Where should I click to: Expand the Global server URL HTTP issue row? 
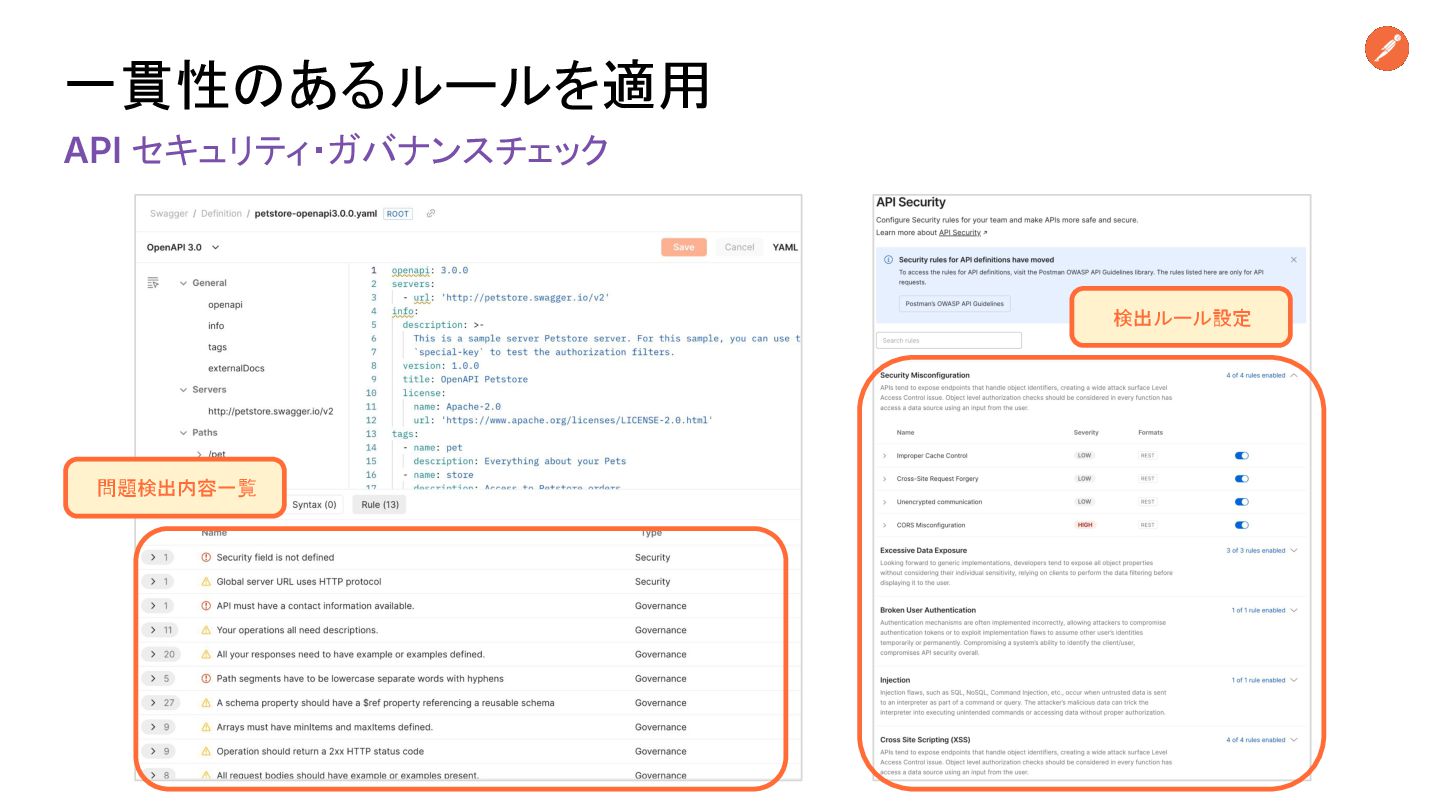point(159,581)
